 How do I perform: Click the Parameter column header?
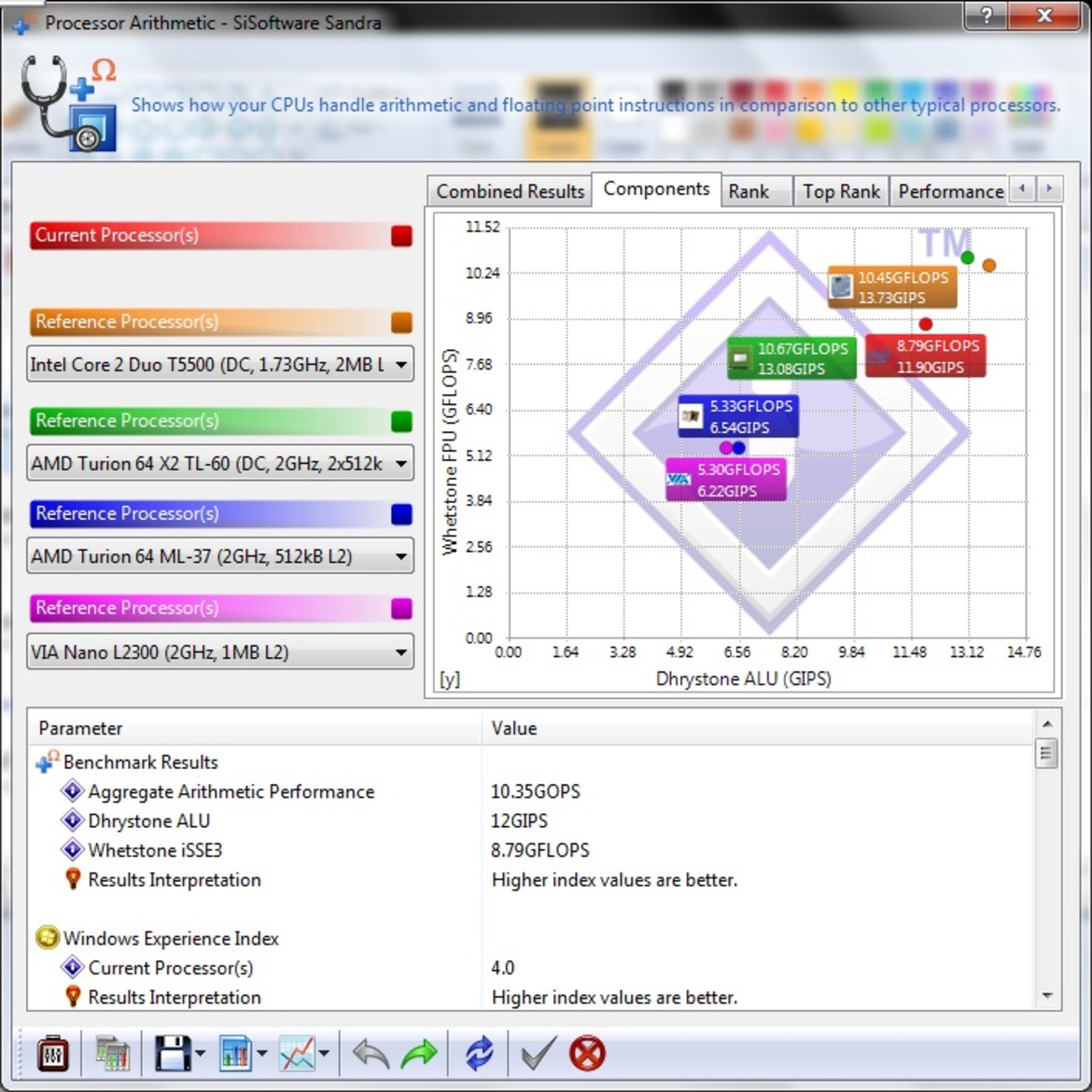click(x=255, y=728)
